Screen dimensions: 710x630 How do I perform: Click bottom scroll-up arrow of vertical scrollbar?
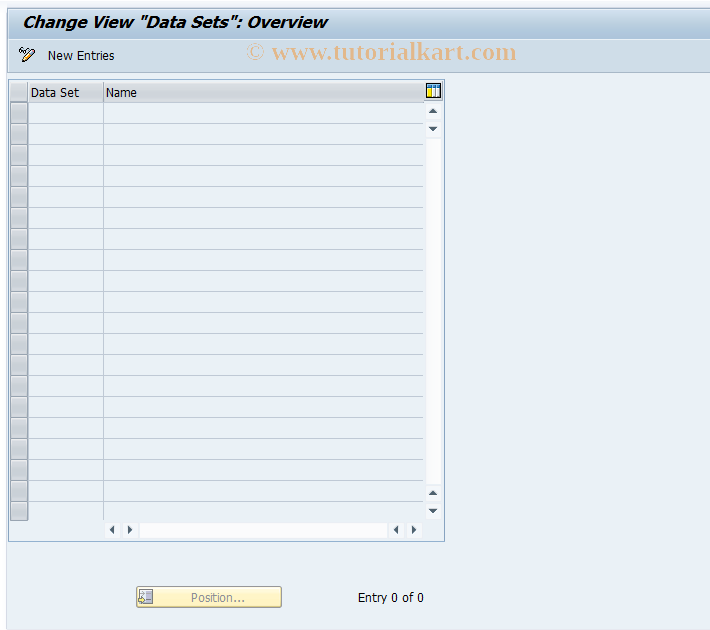(x=433, y=493)
